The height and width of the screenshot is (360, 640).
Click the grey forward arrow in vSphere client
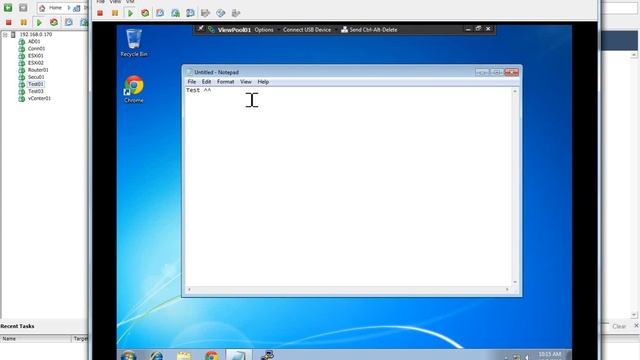(23, 7)
